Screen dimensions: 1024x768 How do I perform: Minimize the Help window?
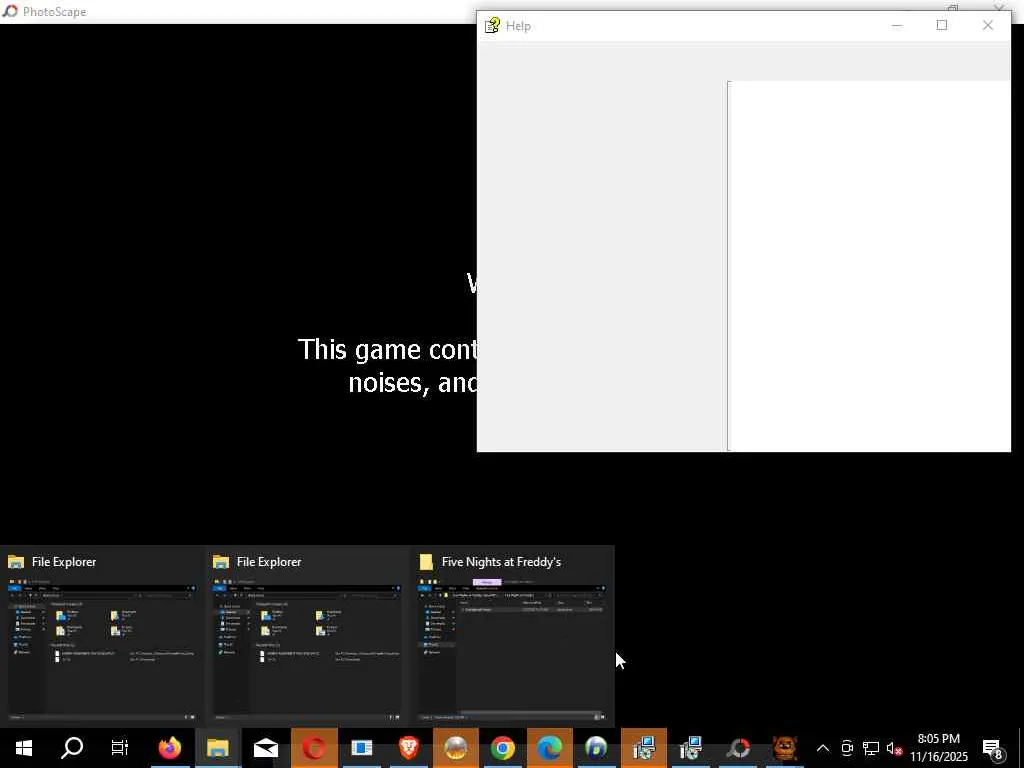897,25
